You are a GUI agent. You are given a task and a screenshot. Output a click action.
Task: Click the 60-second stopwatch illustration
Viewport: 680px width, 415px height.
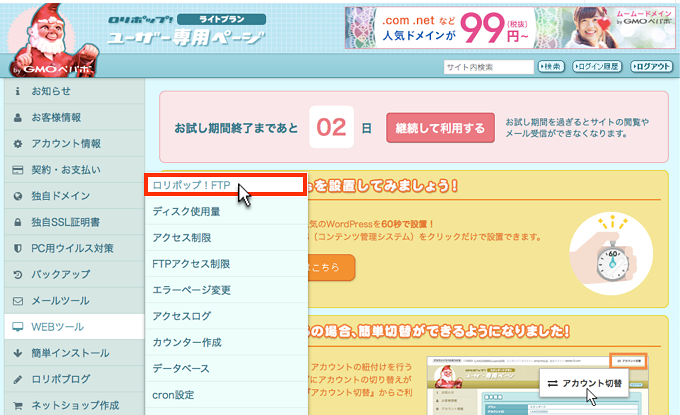coord(611,253)
